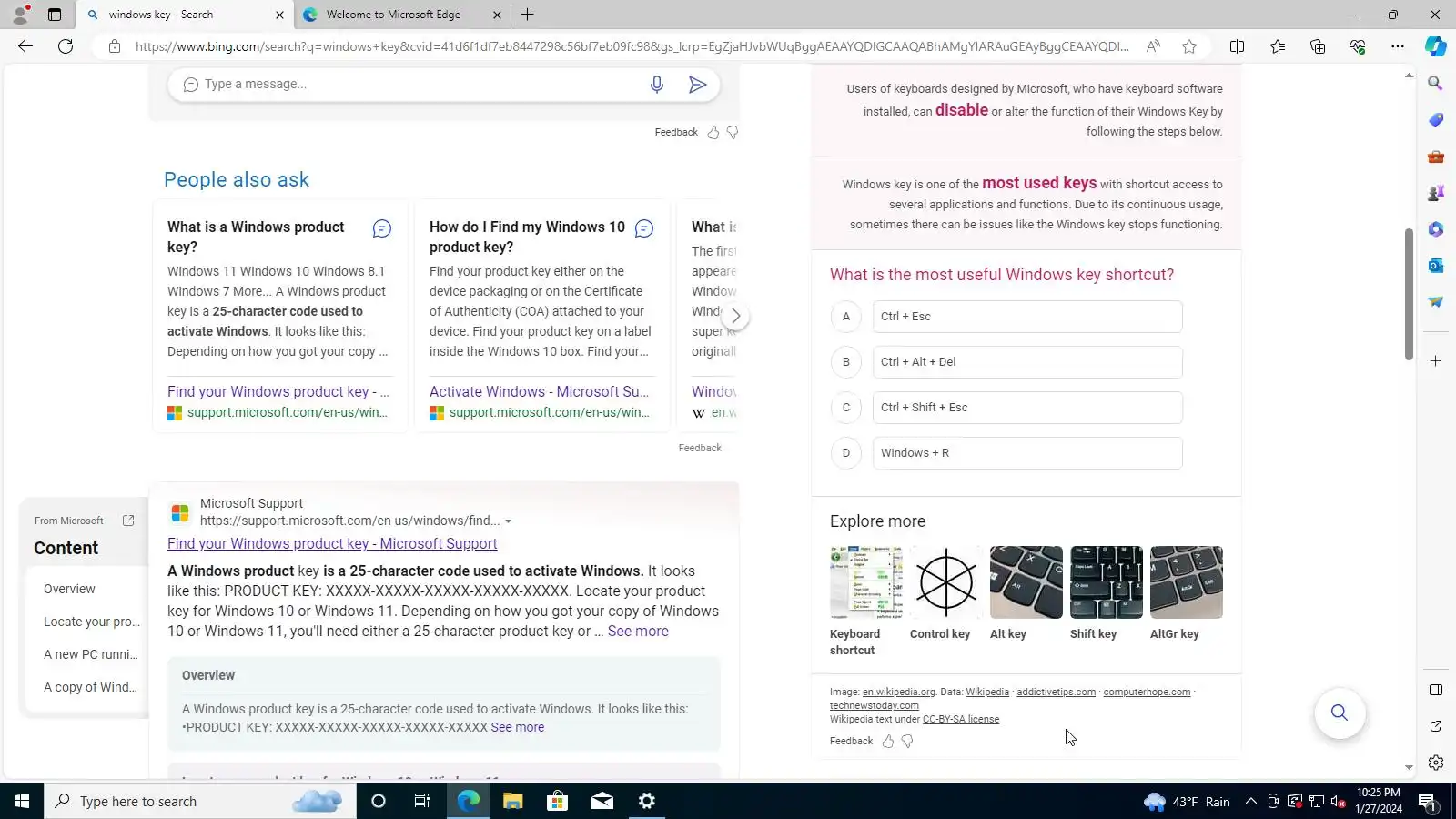
Task: Show hidden system tray icons chevron
Action: click(x=1251, y=802)
